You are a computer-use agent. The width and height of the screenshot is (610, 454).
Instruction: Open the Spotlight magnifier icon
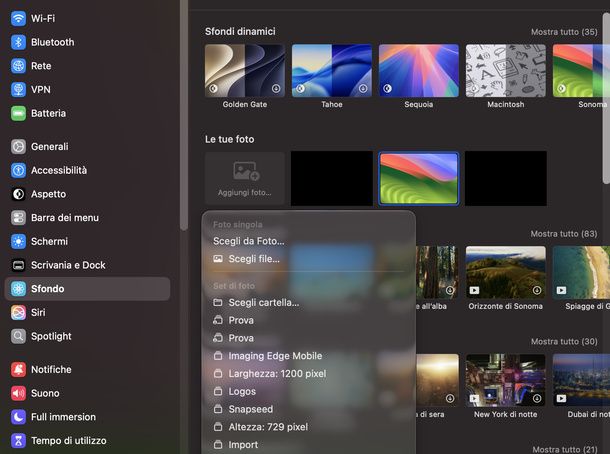18,336
